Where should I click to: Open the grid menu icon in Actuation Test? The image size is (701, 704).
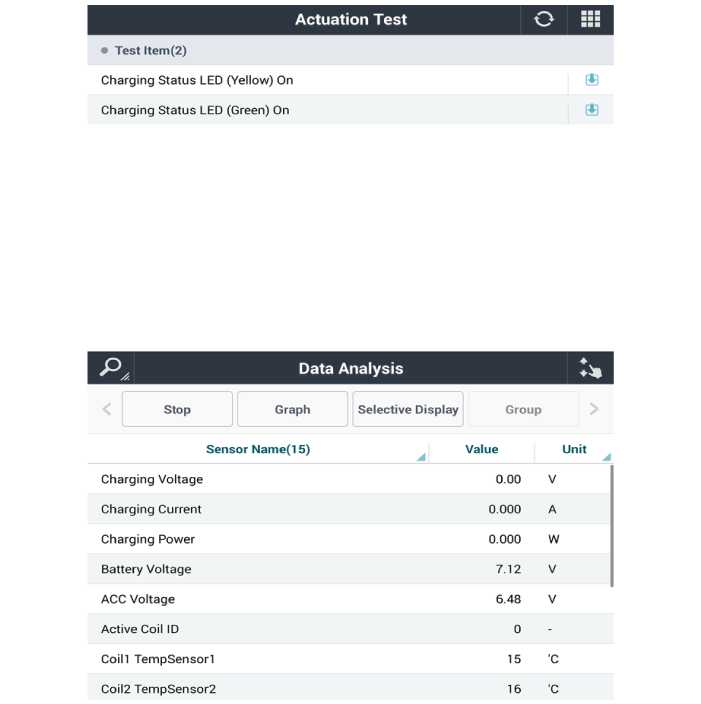coord(590,19)
